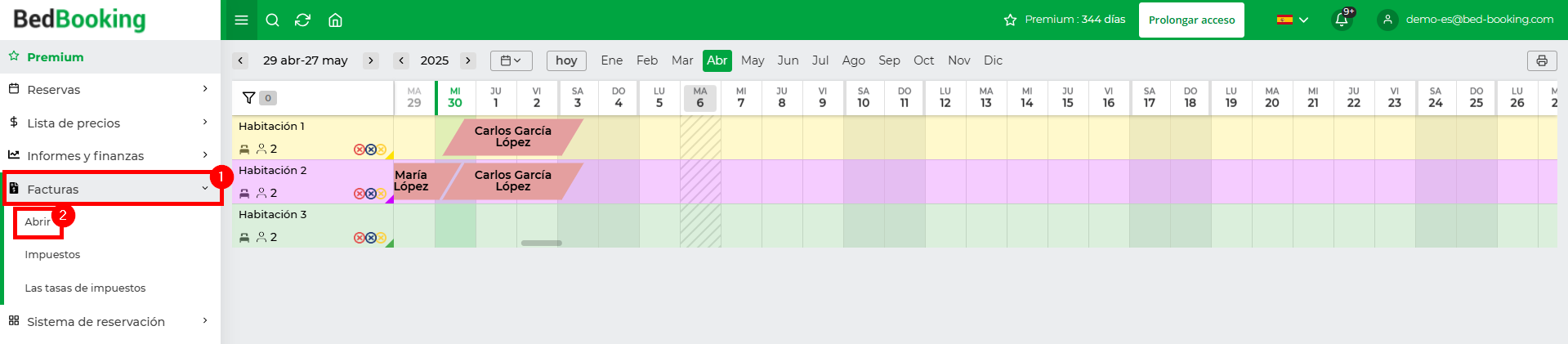
Task: Open the calendar filter funnel icon
Action: point(249,98)
